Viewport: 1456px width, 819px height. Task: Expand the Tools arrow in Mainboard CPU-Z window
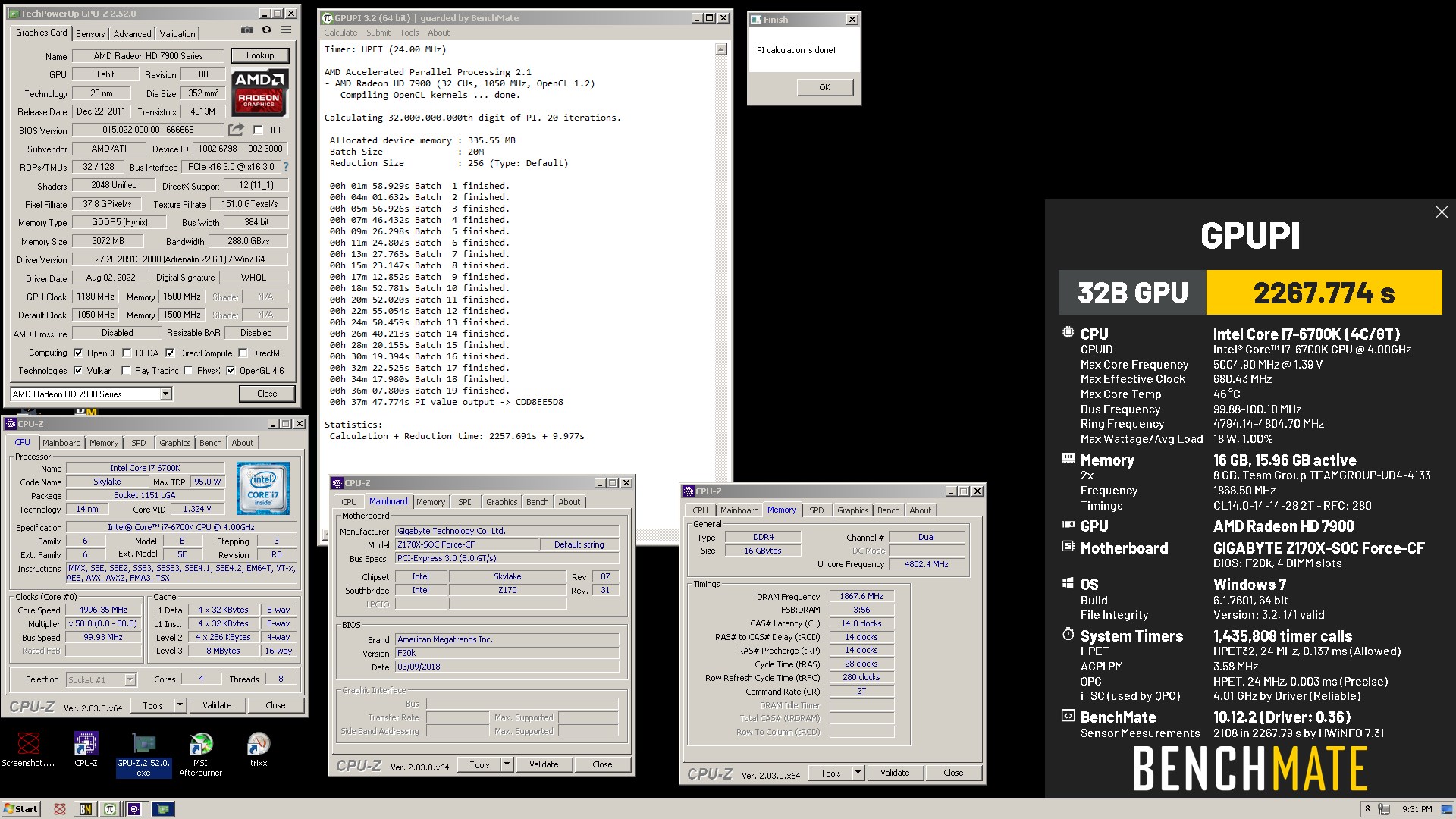[507, 764]
